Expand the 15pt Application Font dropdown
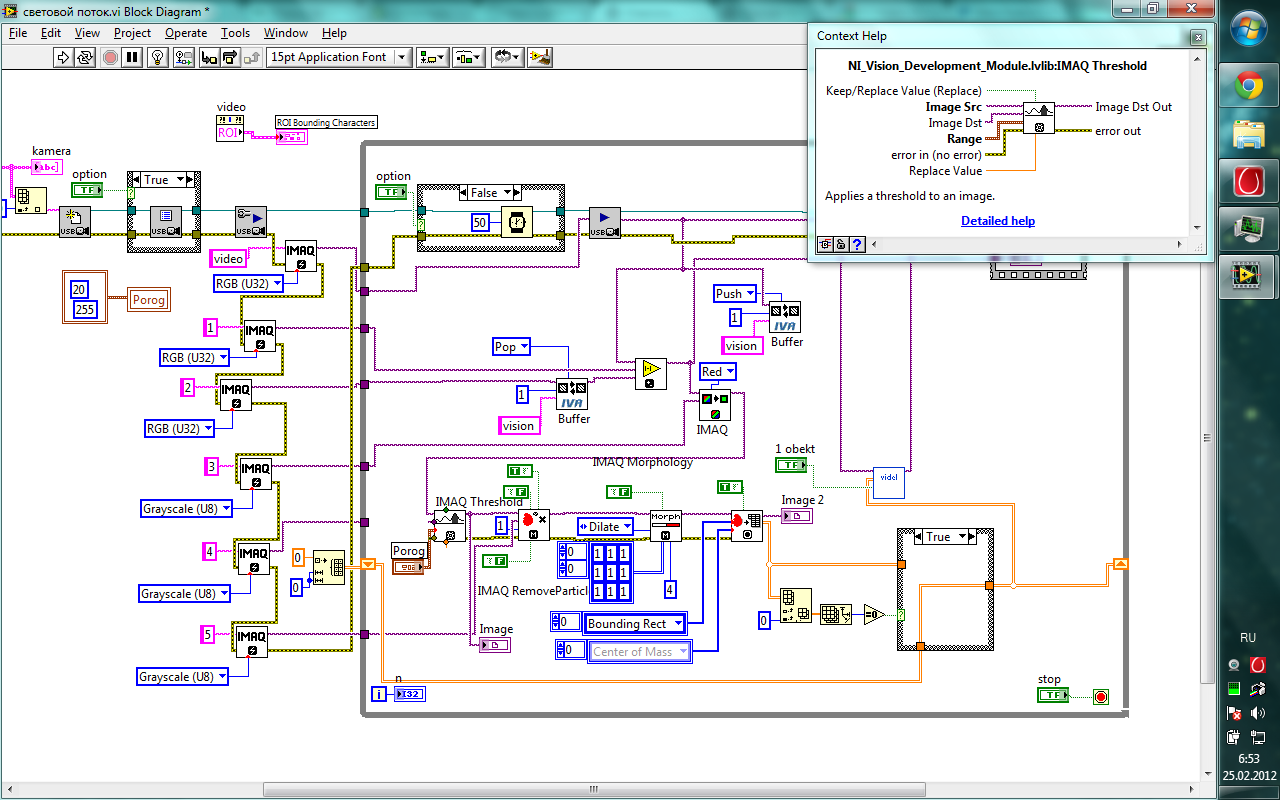Viewport: 1280px width, 800px height. (x=401, y=57)
